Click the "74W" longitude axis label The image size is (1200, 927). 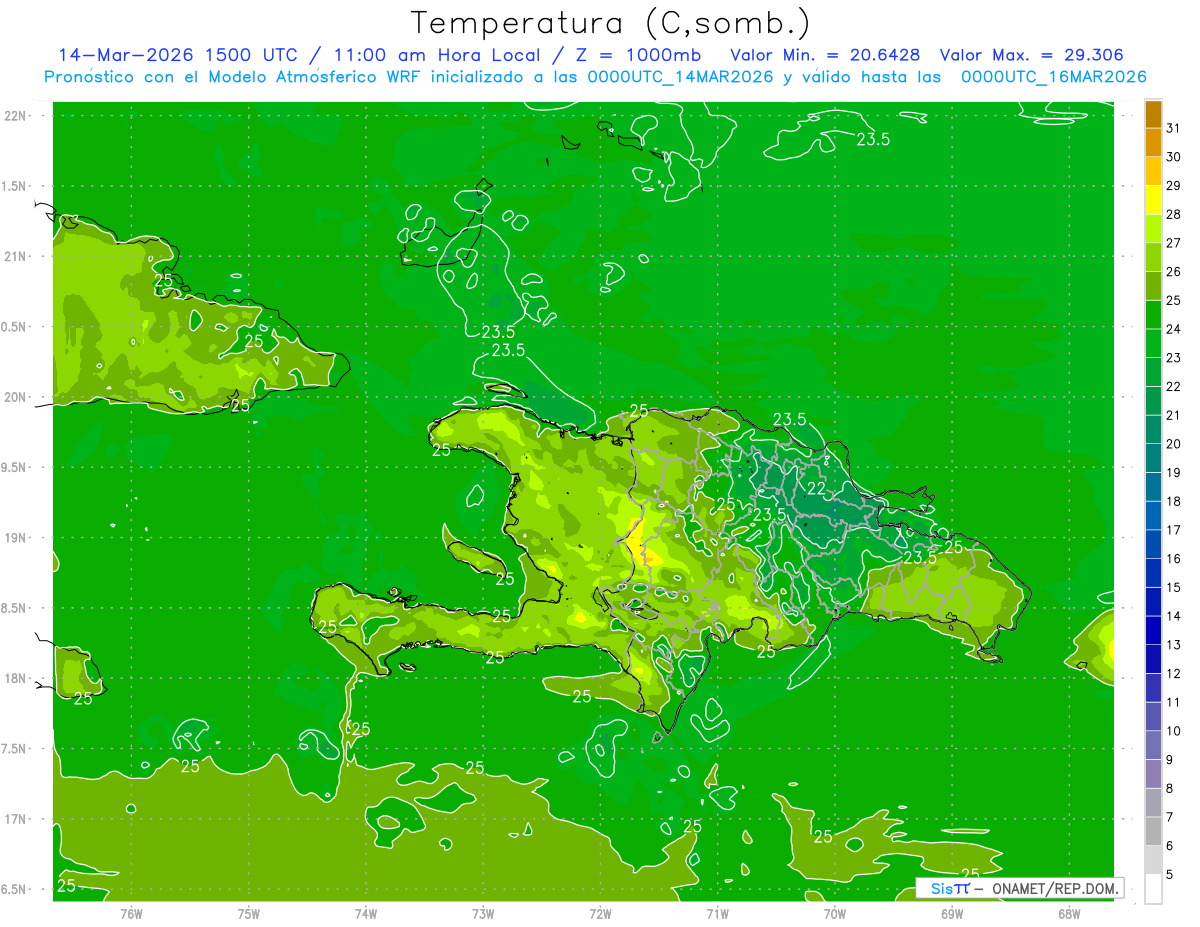(x=366, y=913)
